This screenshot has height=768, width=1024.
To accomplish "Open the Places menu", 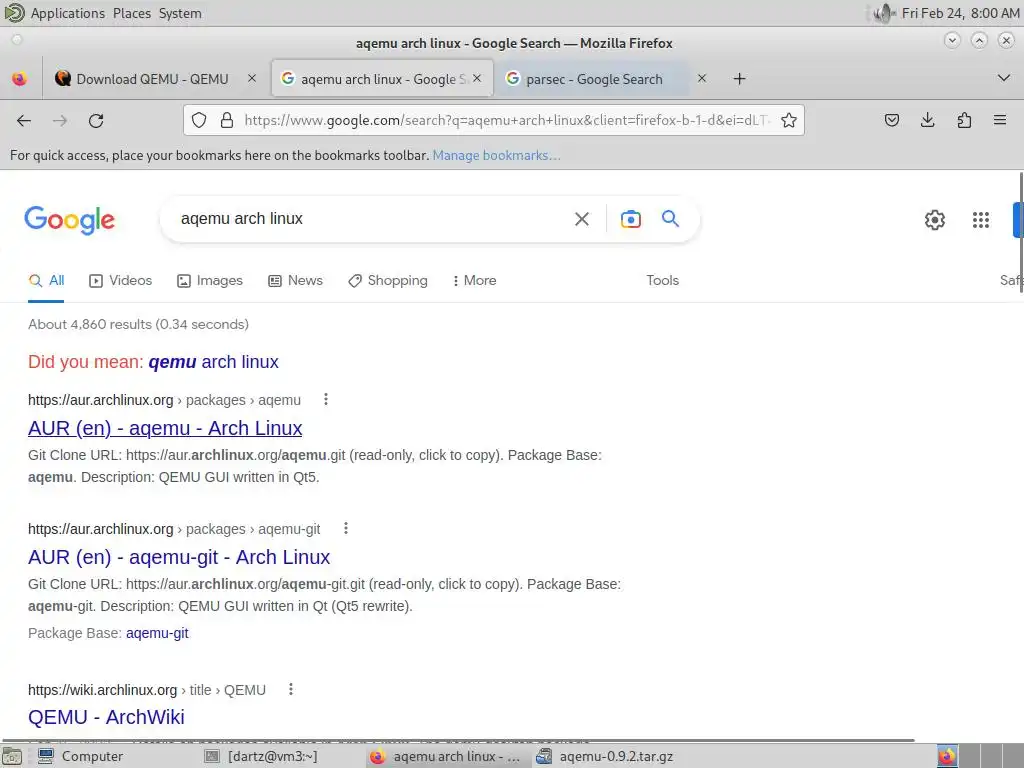I will pos(132,13).
